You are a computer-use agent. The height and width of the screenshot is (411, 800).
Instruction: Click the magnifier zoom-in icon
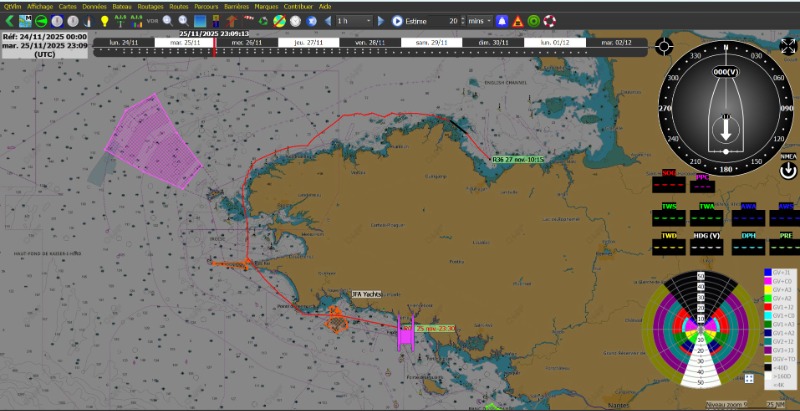pyautogui.click(x=167, y=20)
